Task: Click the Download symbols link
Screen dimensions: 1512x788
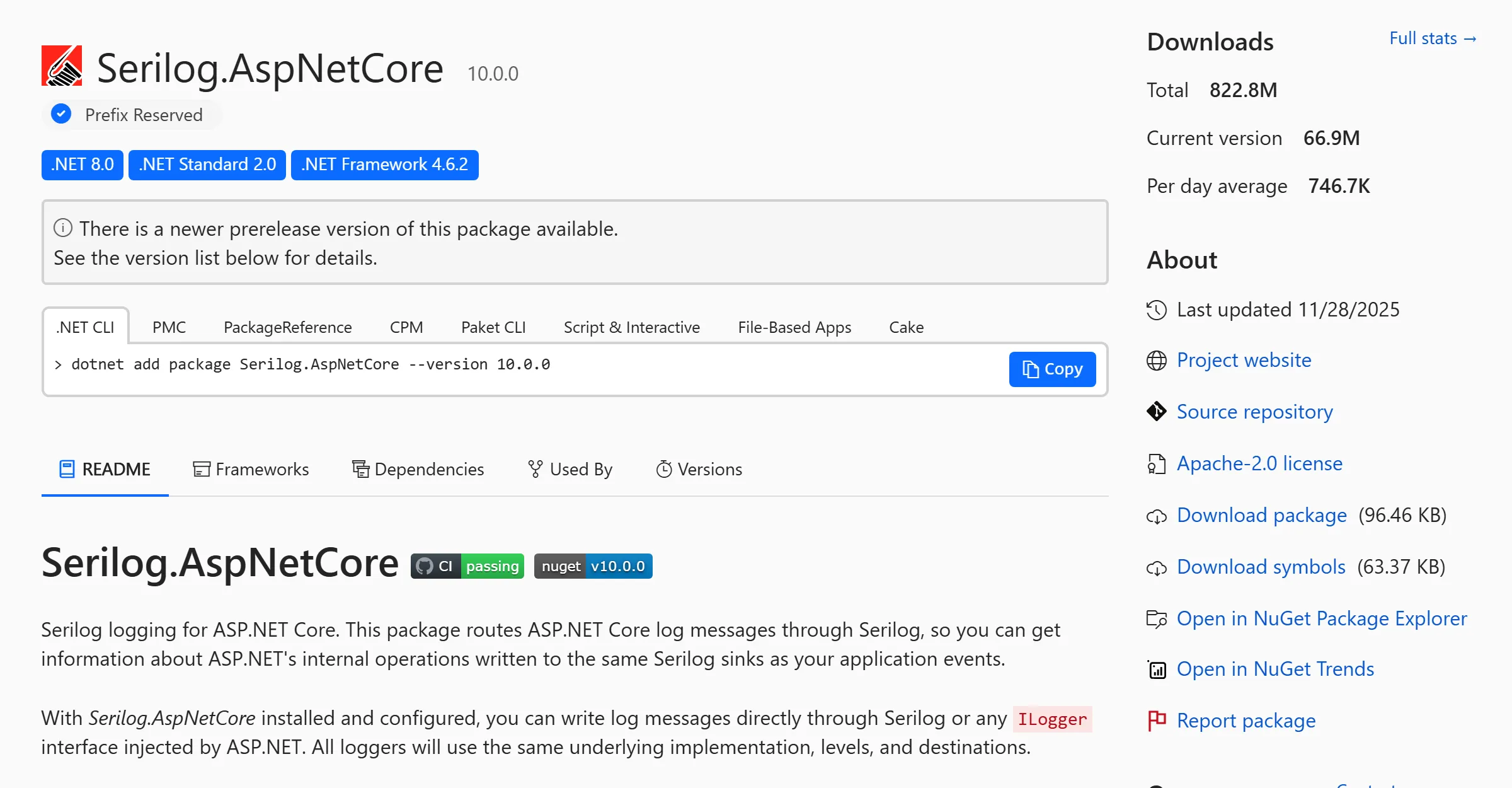Action: pyautogui.click(x=1261, y=567)
